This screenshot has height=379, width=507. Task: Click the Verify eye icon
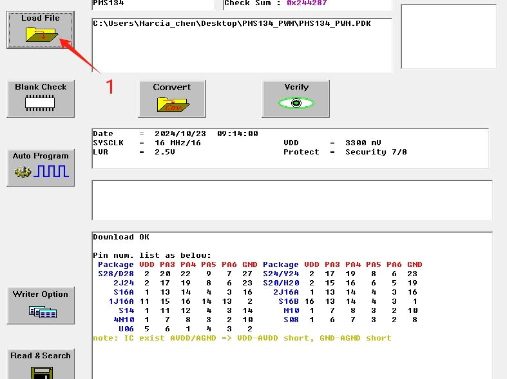pos(296,103)
